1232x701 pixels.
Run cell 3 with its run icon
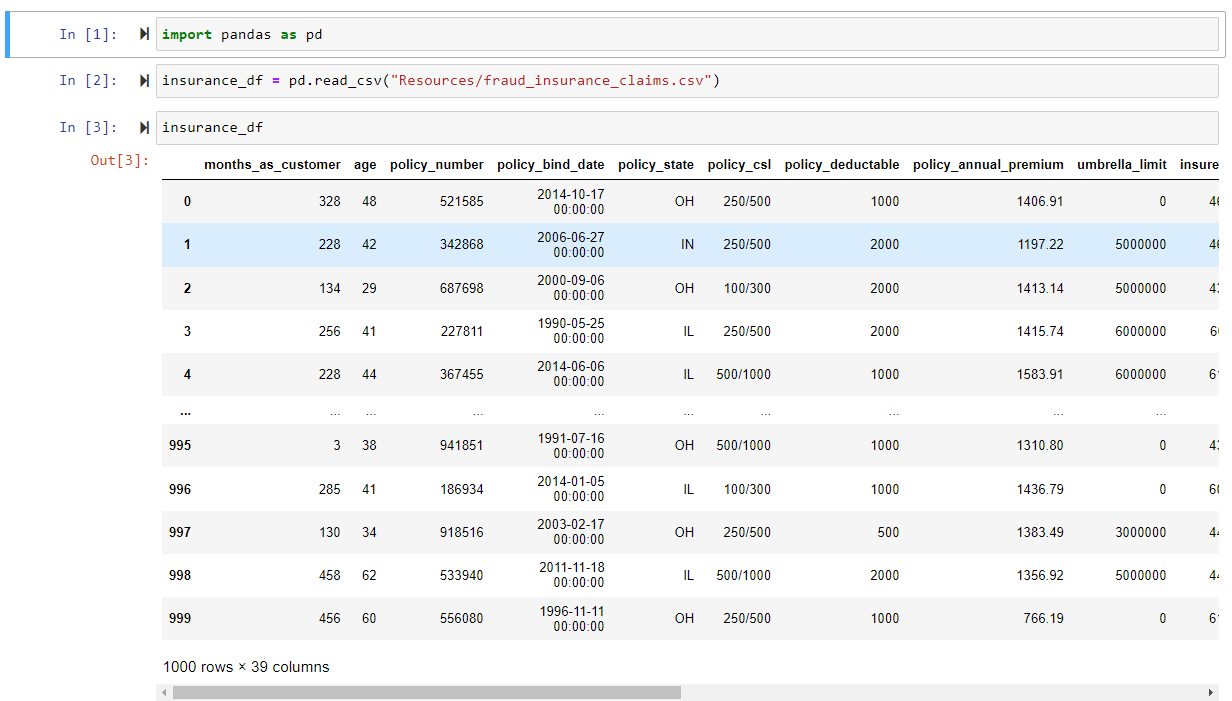click(145, 127)
